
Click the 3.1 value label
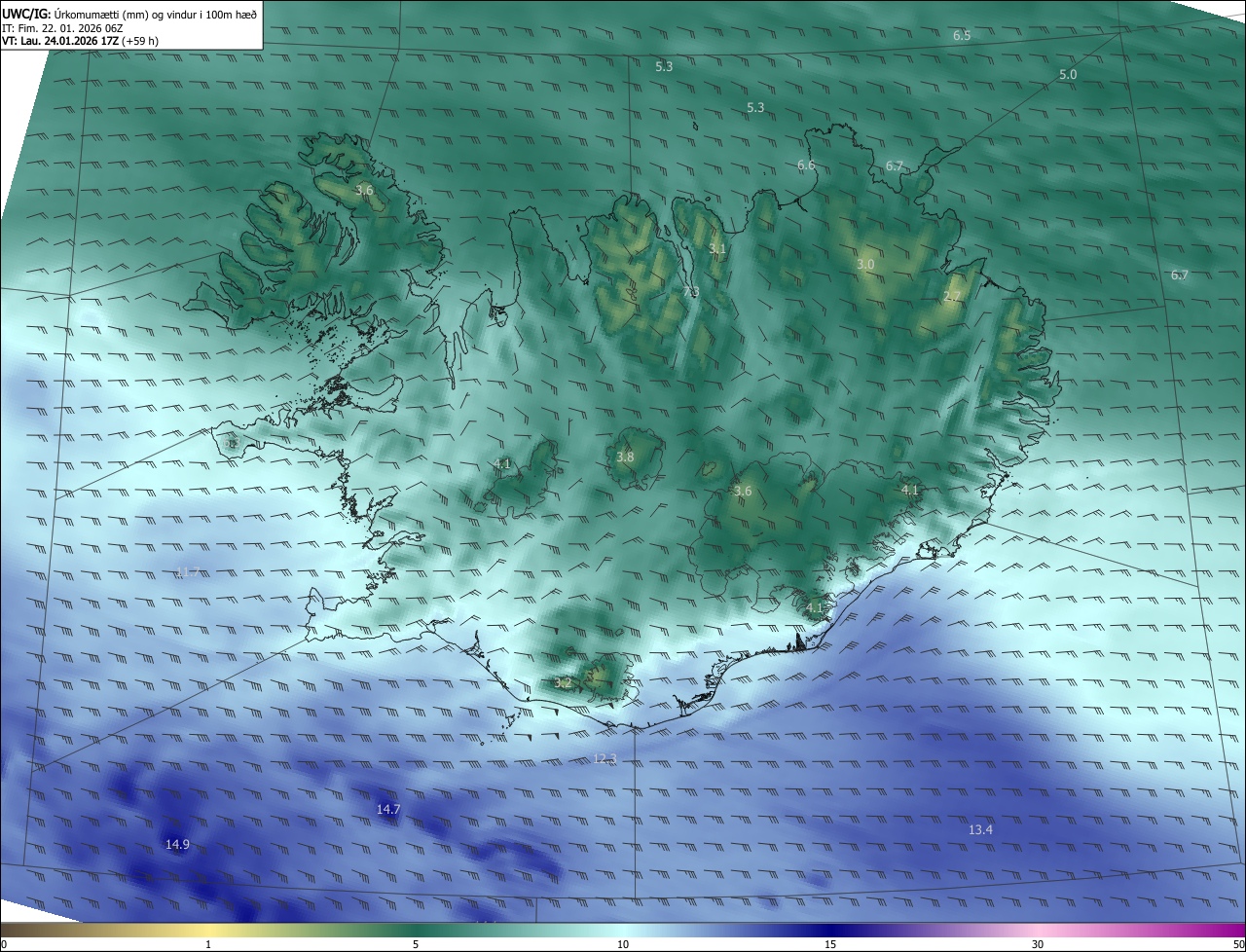717,249
